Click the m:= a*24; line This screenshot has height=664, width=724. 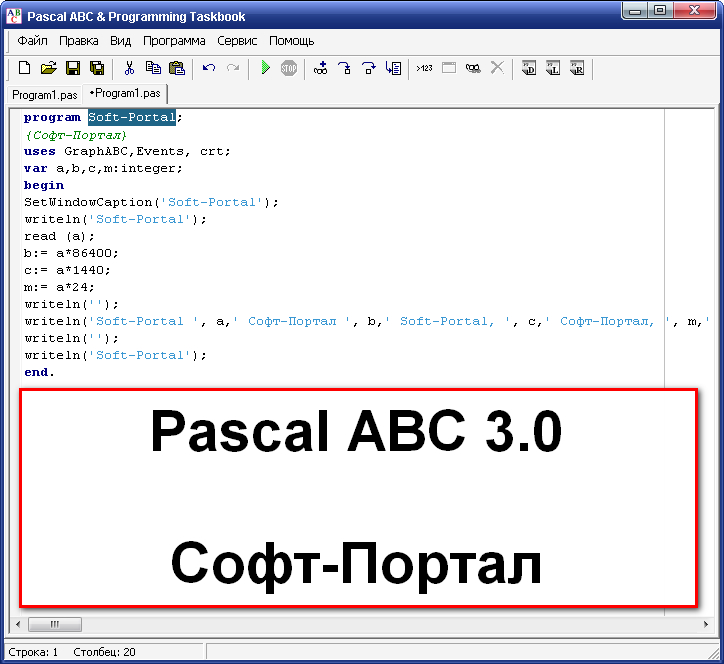[59, 287]
